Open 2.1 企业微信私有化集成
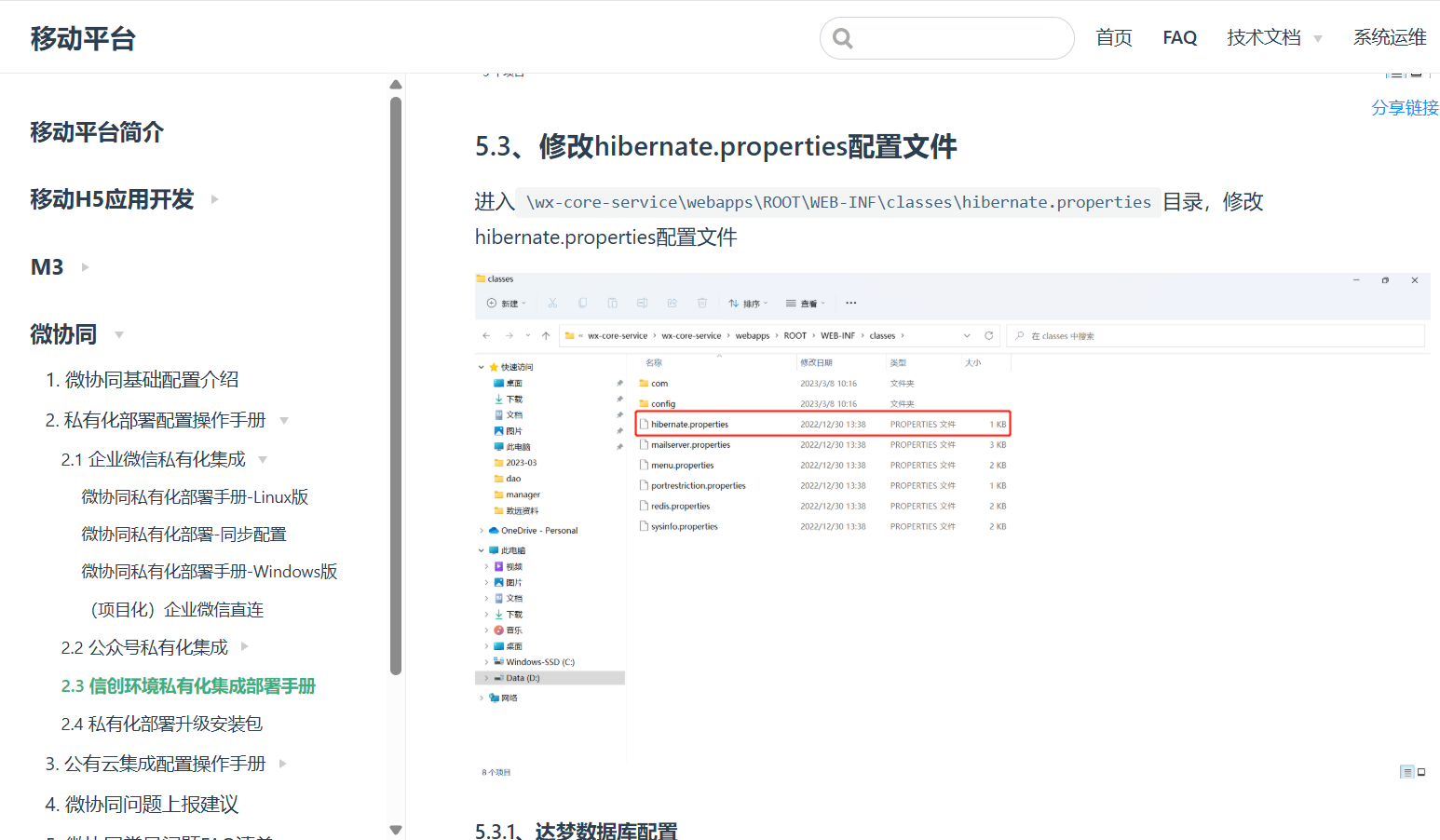1440x840 pixels. coord(154,459)
